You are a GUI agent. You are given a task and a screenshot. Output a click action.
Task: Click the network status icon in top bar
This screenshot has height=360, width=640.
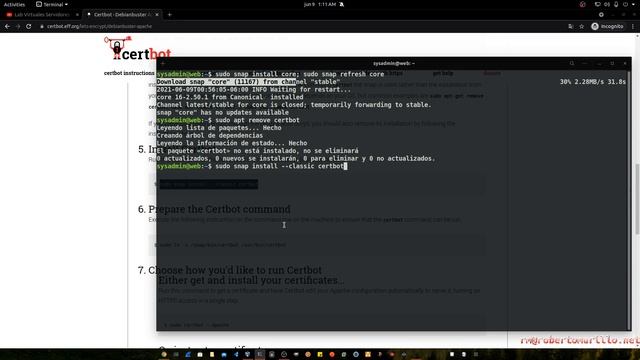(x=598, y=4)
